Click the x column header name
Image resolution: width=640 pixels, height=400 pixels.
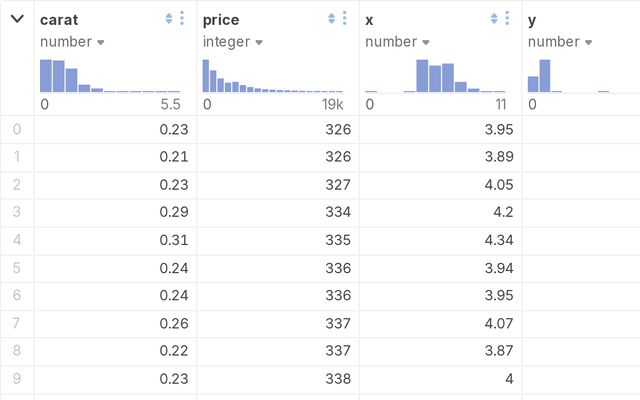point(369,19)
